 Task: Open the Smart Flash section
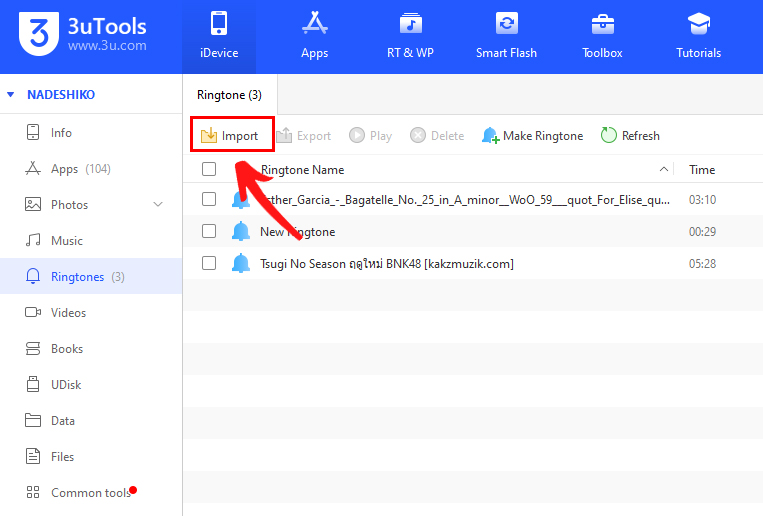click(x=506, y=37)
